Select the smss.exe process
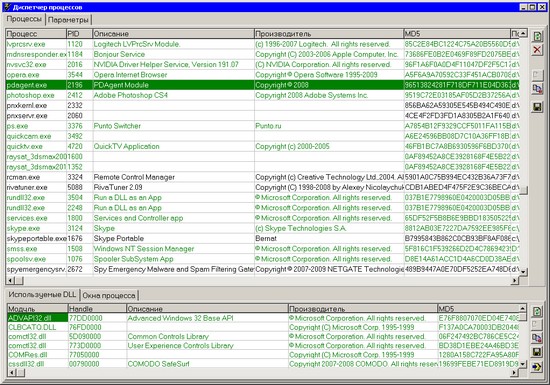Image resolution: width=550 pixels, height=385 pixels. click(262, 249)
